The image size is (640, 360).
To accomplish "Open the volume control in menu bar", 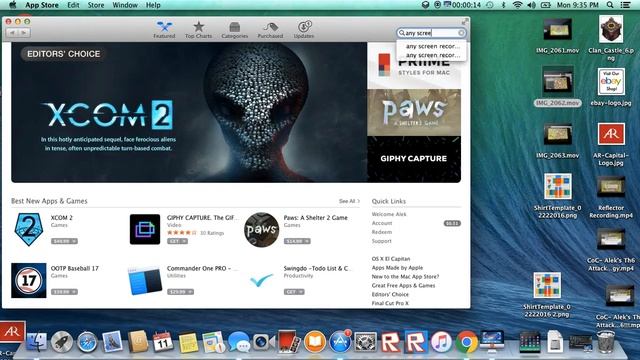I will [x=531, y=5].
